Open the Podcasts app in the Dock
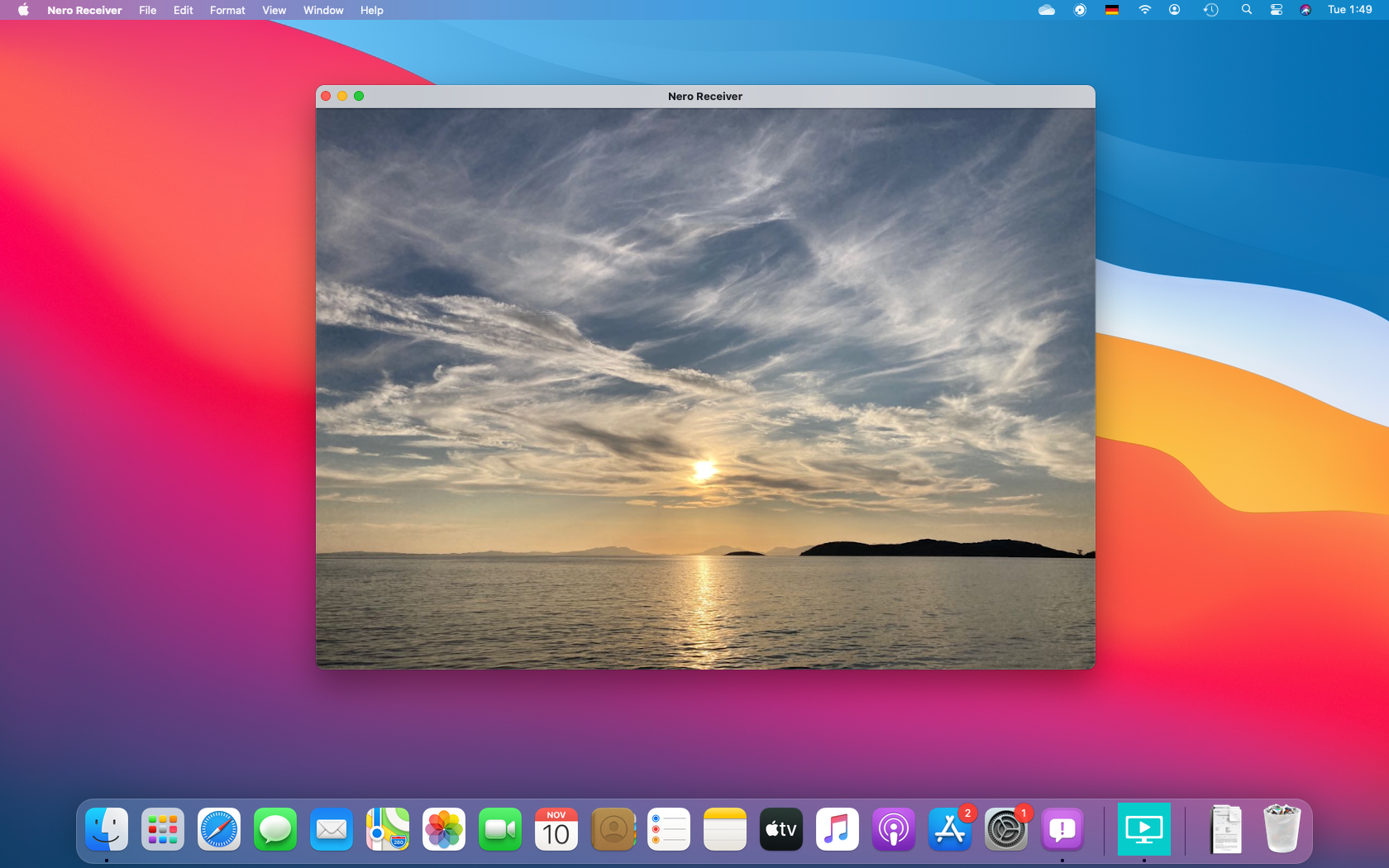 click(893, 830)
